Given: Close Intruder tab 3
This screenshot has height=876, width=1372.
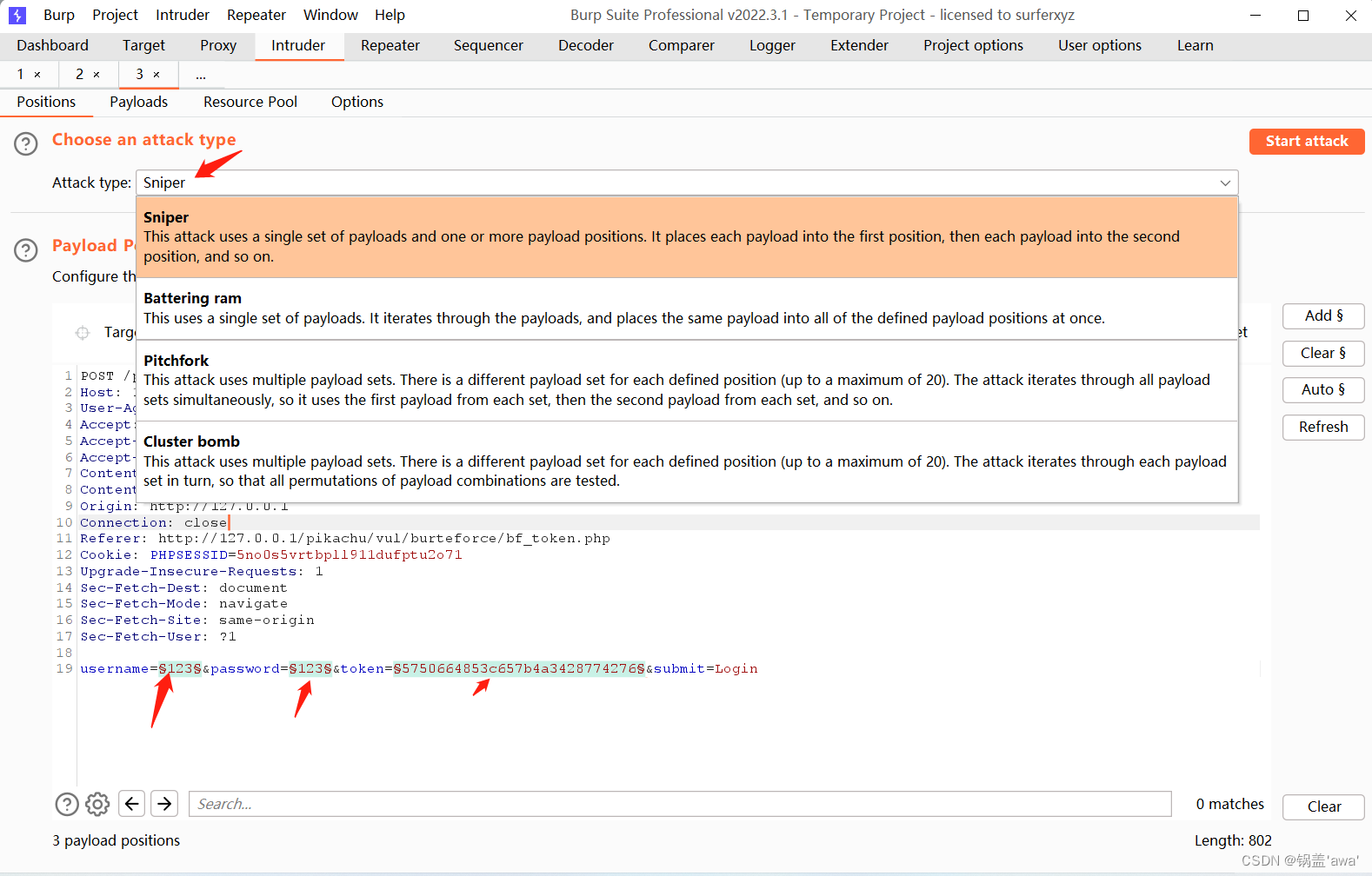Looking at the screenshot, I should pyautogui.click(x=157, y=75).
